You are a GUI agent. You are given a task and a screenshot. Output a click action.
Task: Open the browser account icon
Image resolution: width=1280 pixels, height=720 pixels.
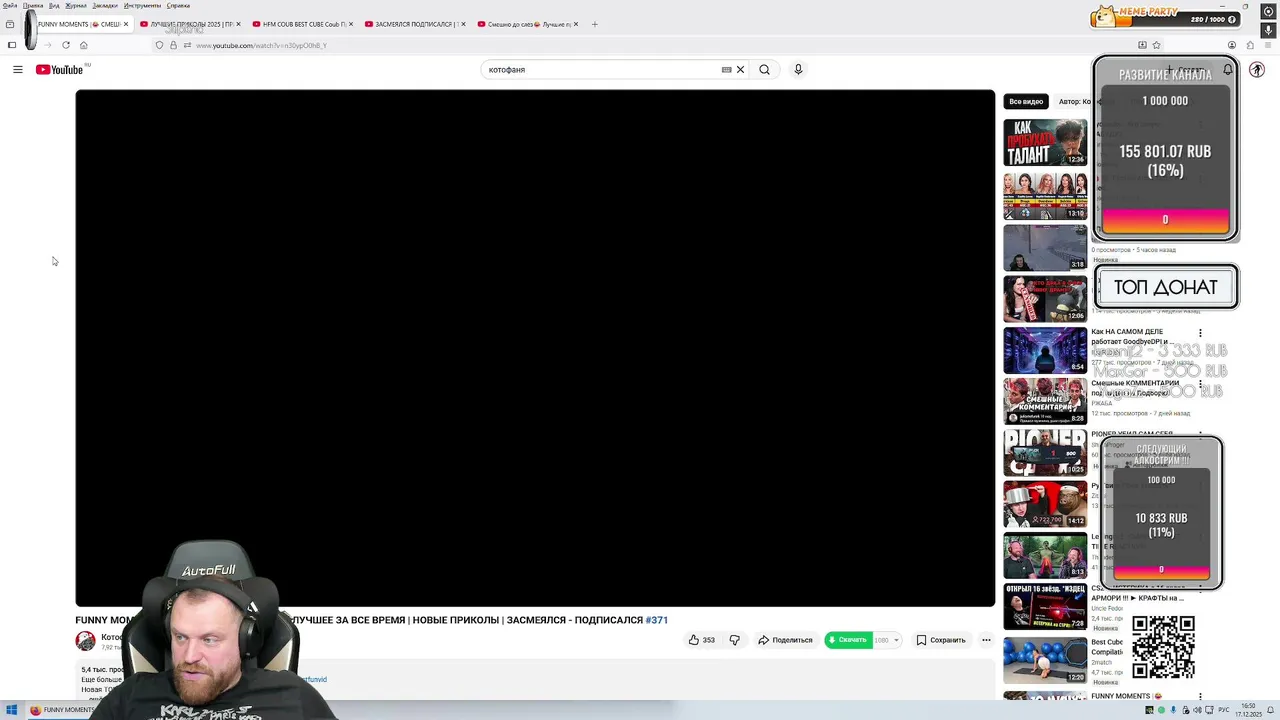pyautogui.click(x=1231, y=45)
